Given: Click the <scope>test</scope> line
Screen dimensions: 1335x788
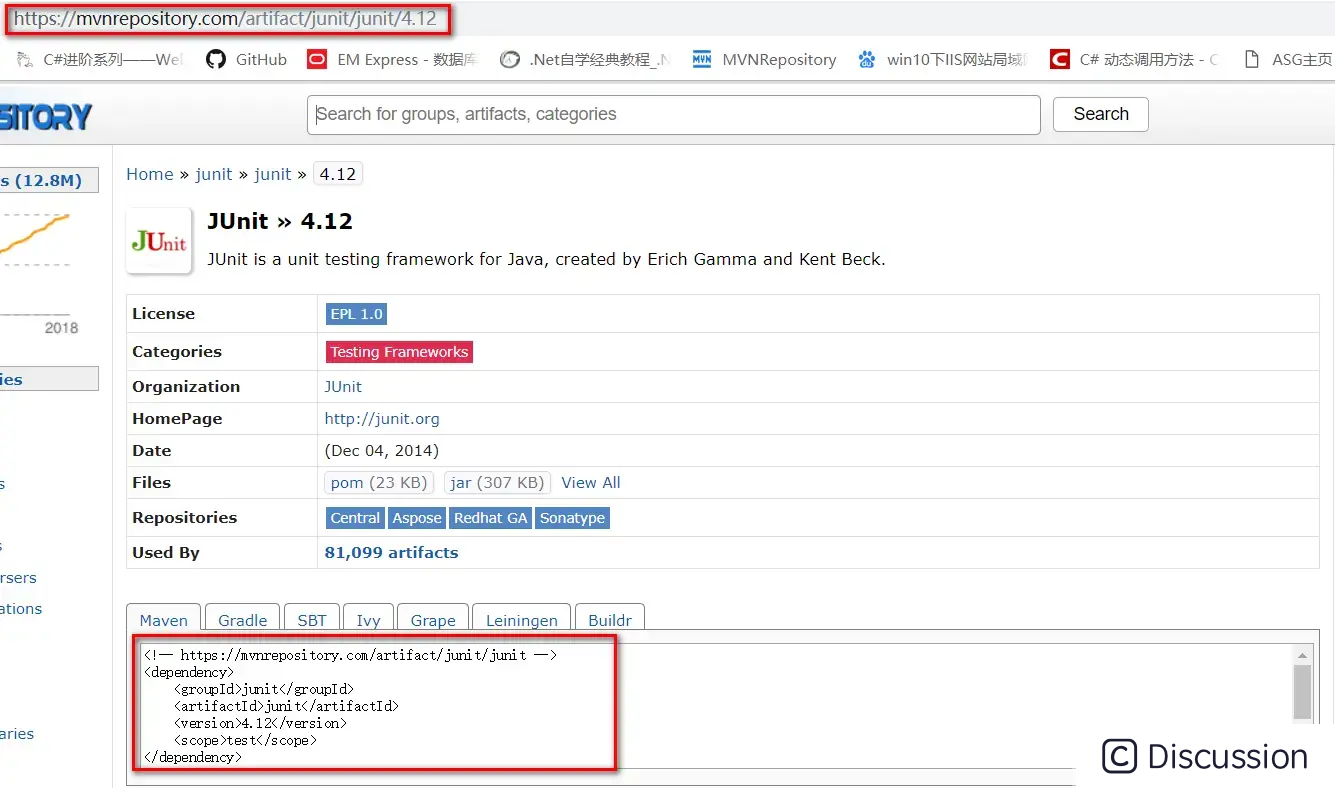Looking at the screenshot, I should 245,740.
